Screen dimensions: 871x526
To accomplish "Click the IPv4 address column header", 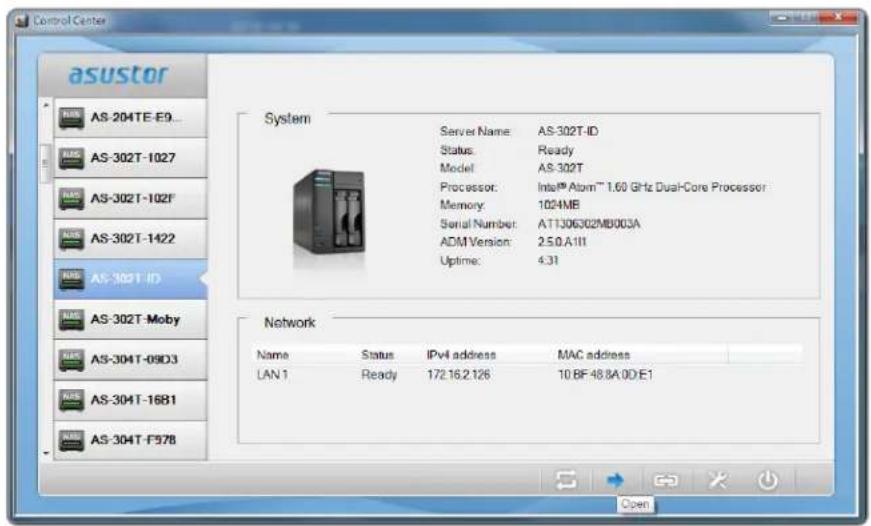I will click(461, 355).
